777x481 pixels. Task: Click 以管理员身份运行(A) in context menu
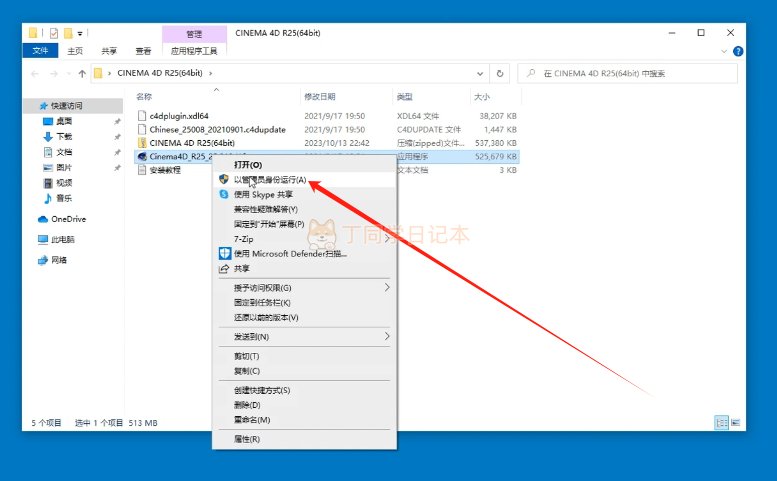coord(270,179)
